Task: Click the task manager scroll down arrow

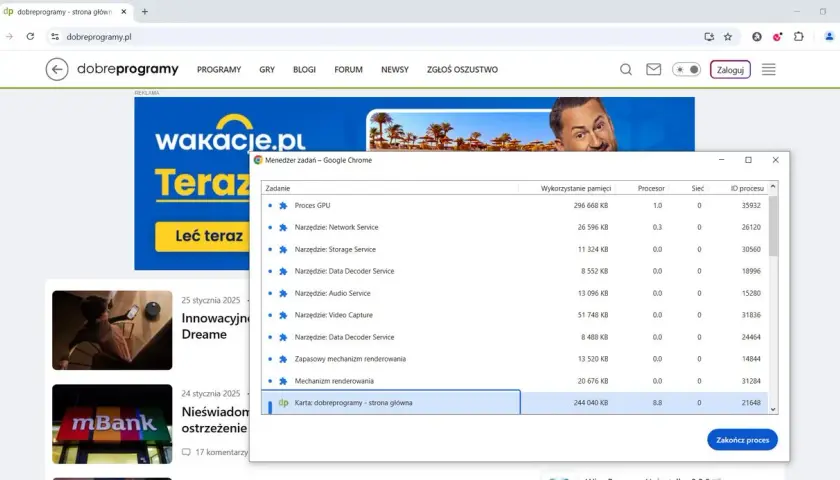Action: (772, 409)
